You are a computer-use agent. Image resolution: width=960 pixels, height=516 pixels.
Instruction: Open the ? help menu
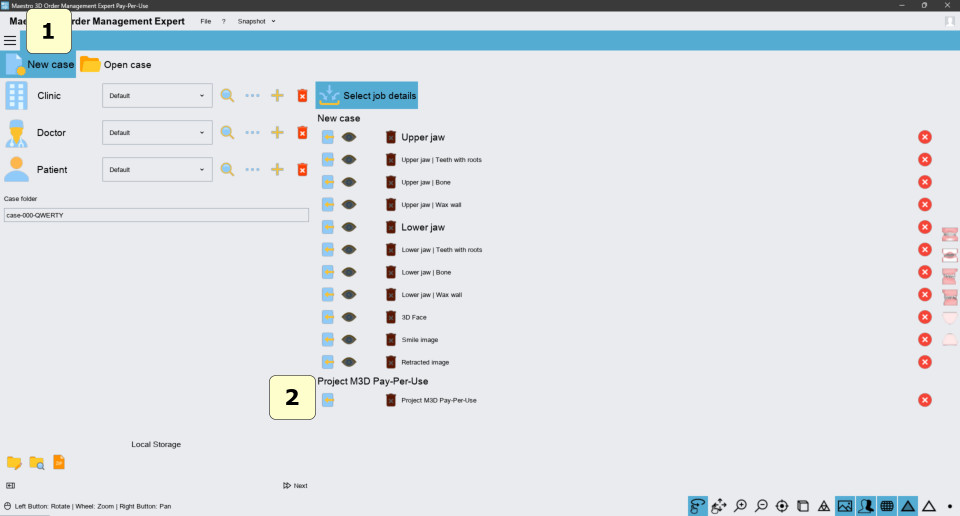(x=223, y=21)
